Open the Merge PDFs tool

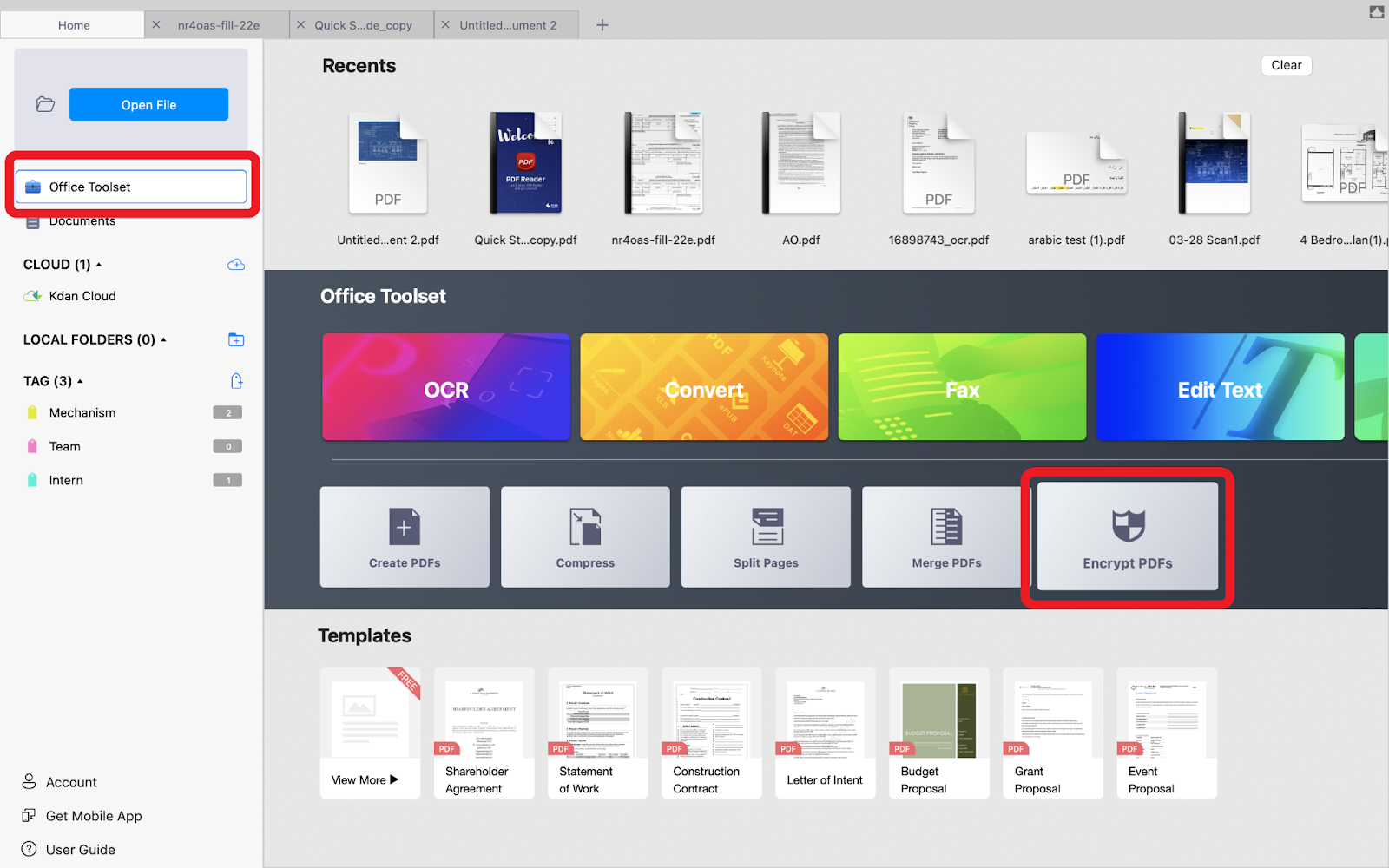point(945,536)
